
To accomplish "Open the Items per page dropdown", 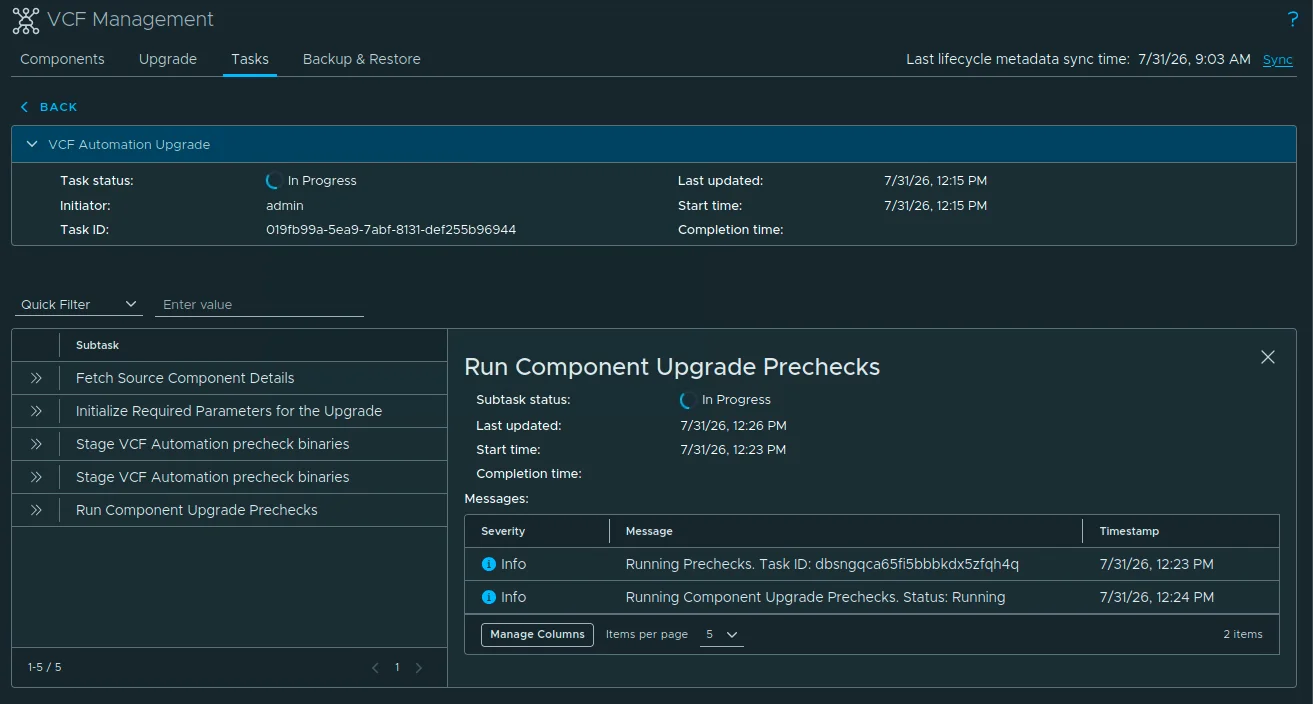I will pyautogui.click(x=721, y=635).
